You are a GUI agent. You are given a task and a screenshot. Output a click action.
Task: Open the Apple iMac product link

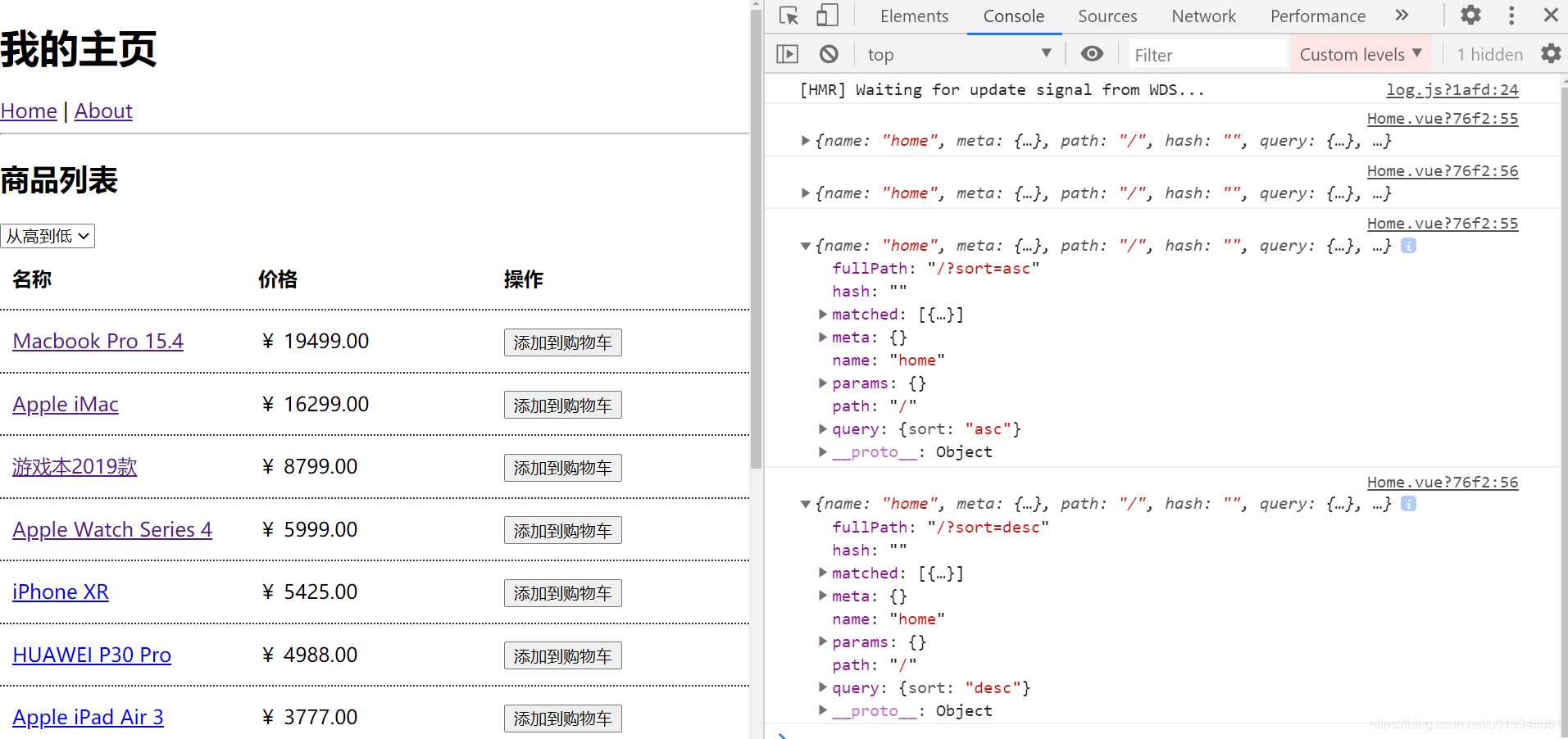point(66,404)
